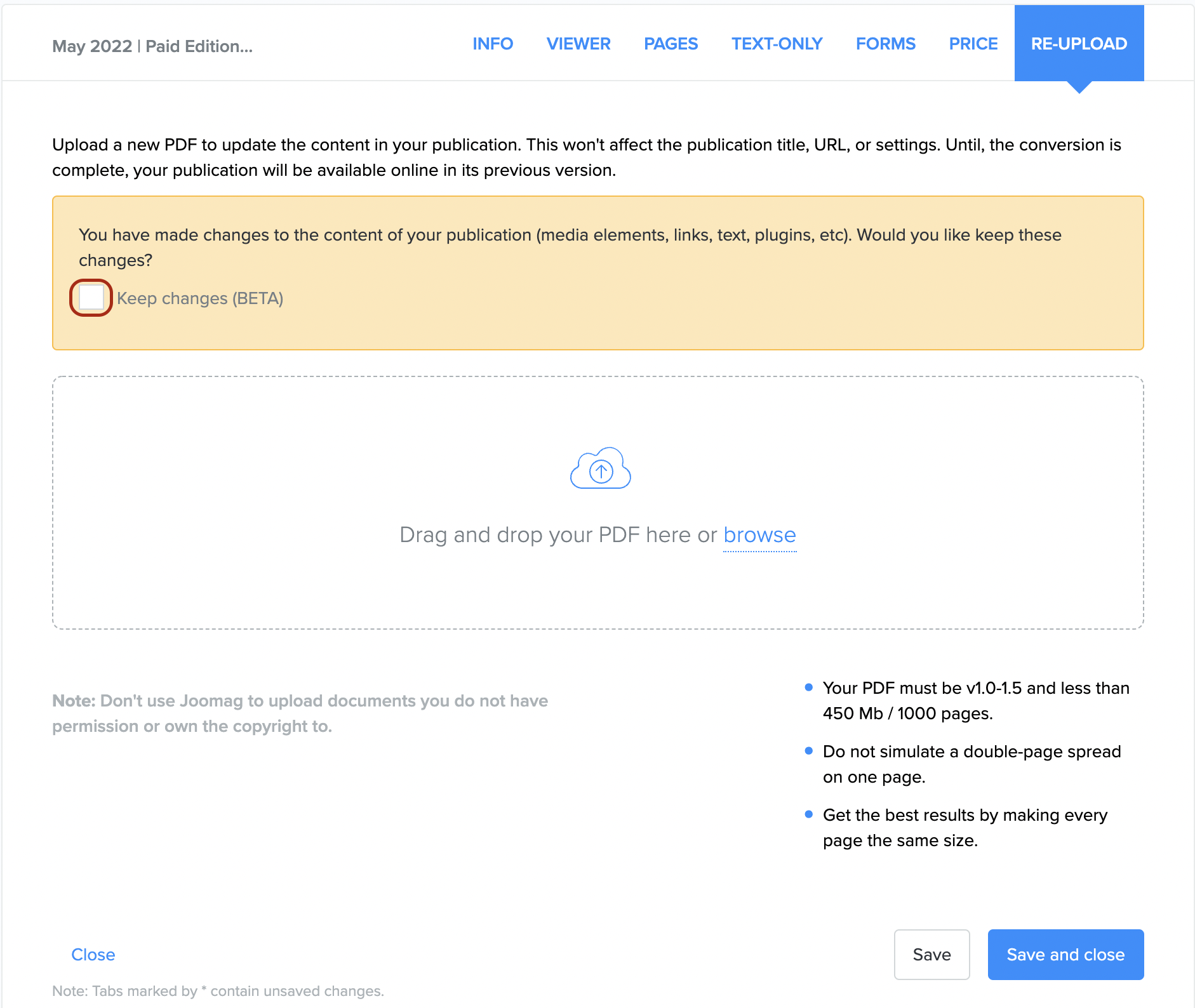
Task: Switch to the VIEWER tab
Action: [578, 44]
